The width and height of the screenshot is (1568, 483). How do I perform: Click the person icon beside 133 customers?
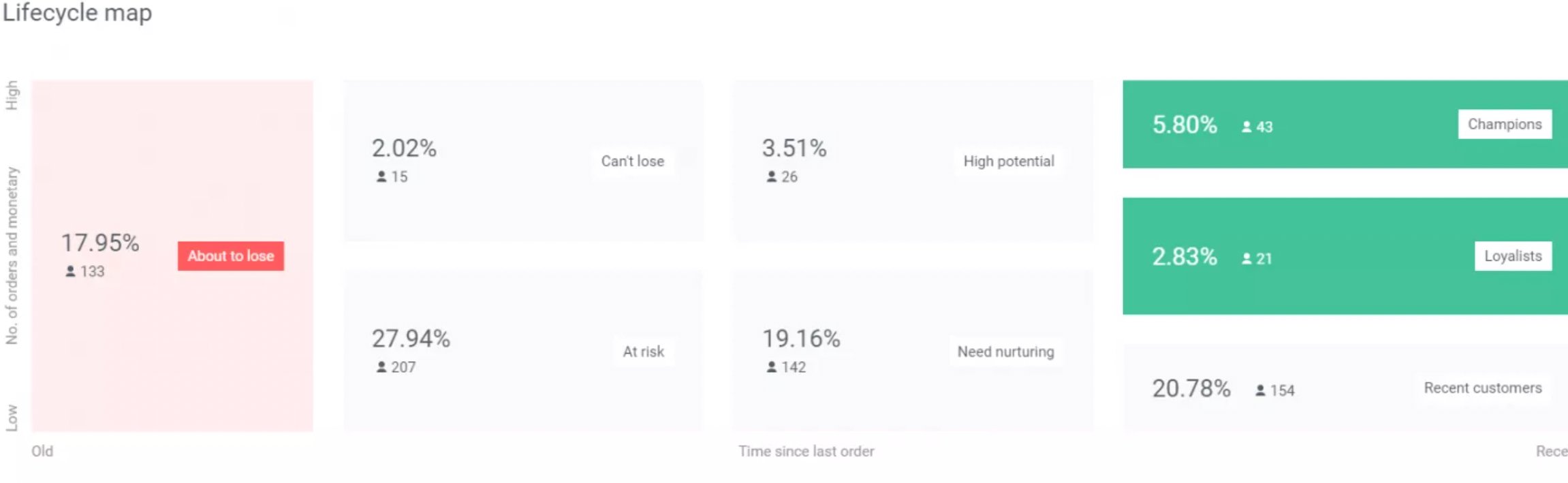pos(70,271)
